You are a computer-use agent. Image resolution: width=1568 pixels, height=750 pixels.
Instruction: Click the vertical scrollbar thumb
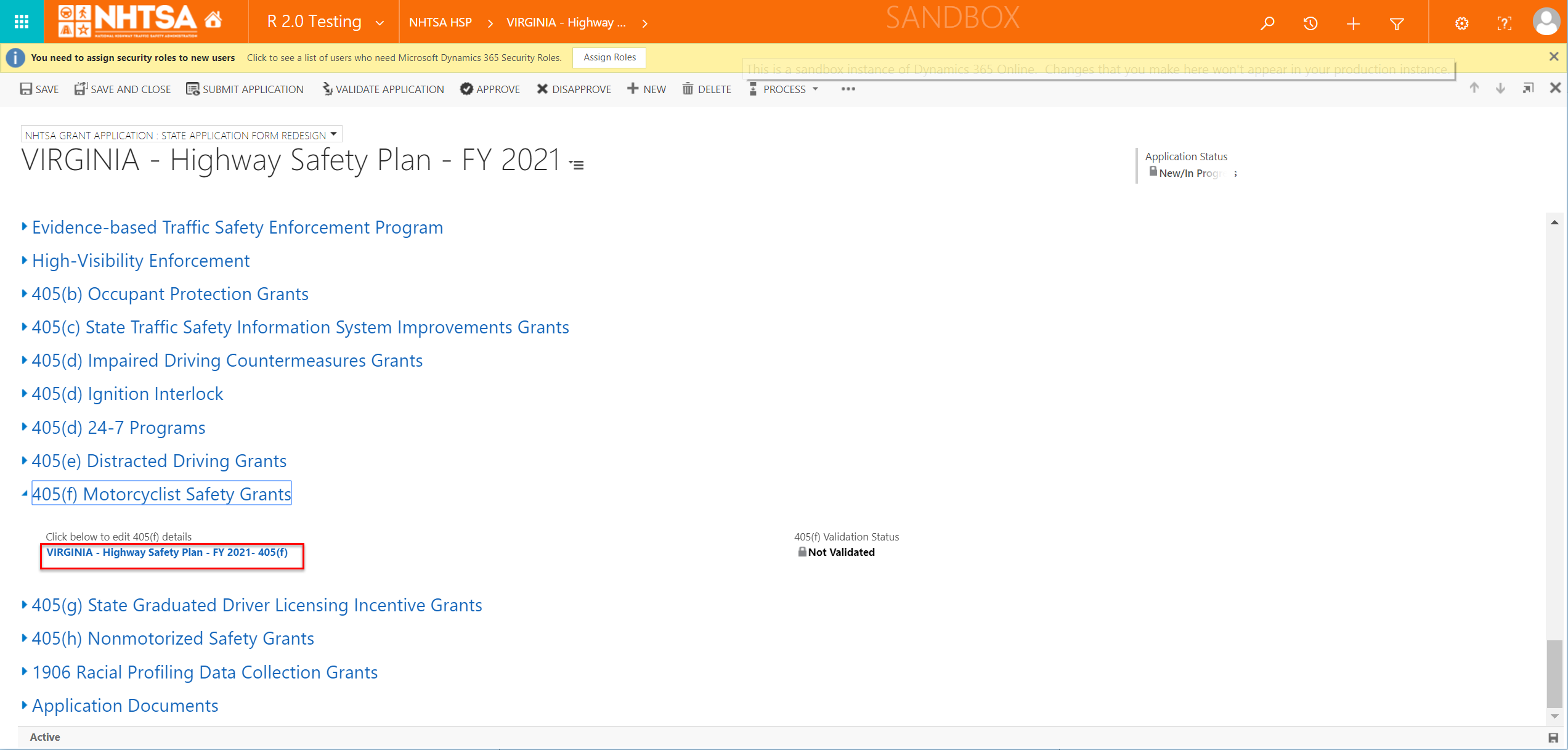[x=1554, y=673]
